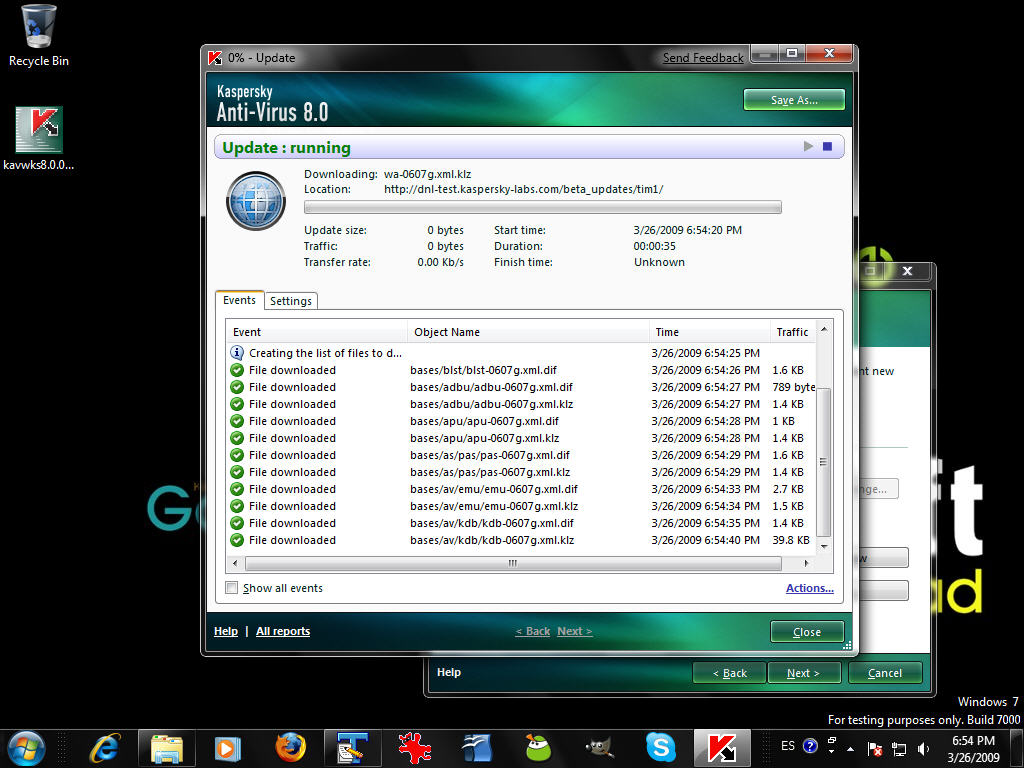
Task: Launch GIMP from the taskbar
Action: pyautogui.click(x=600, y=748)
